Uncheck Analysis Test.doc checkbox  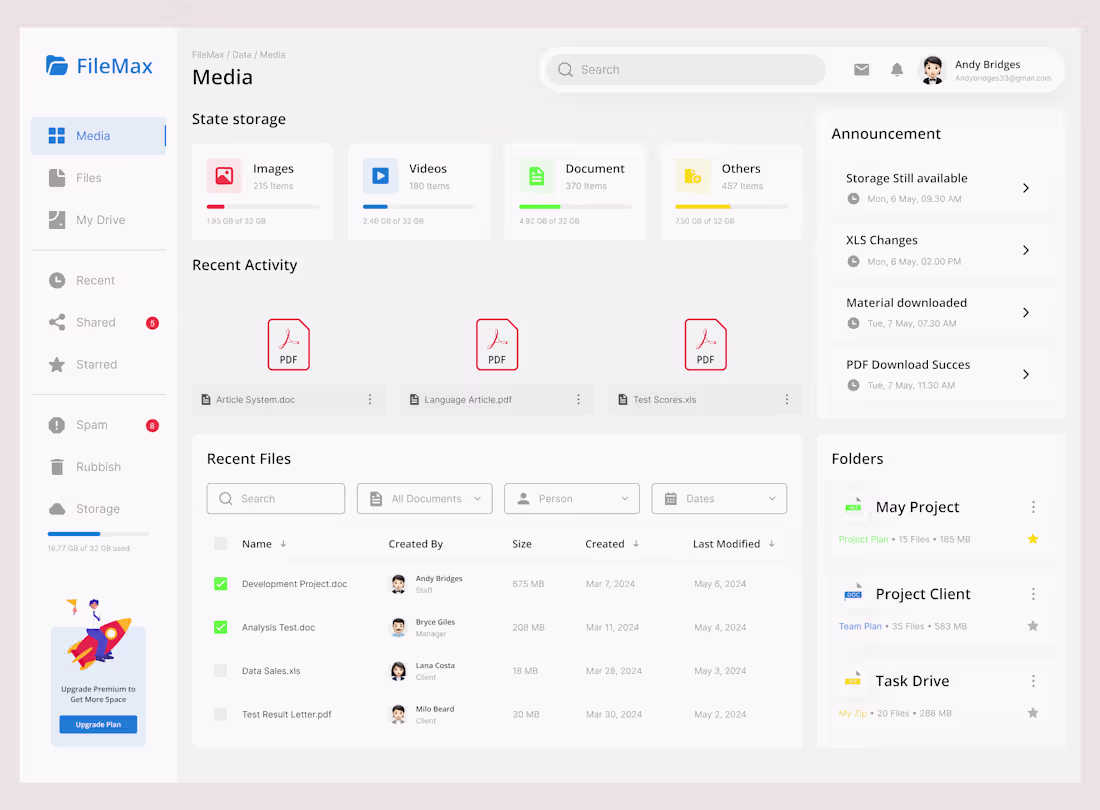coord(220,627)
